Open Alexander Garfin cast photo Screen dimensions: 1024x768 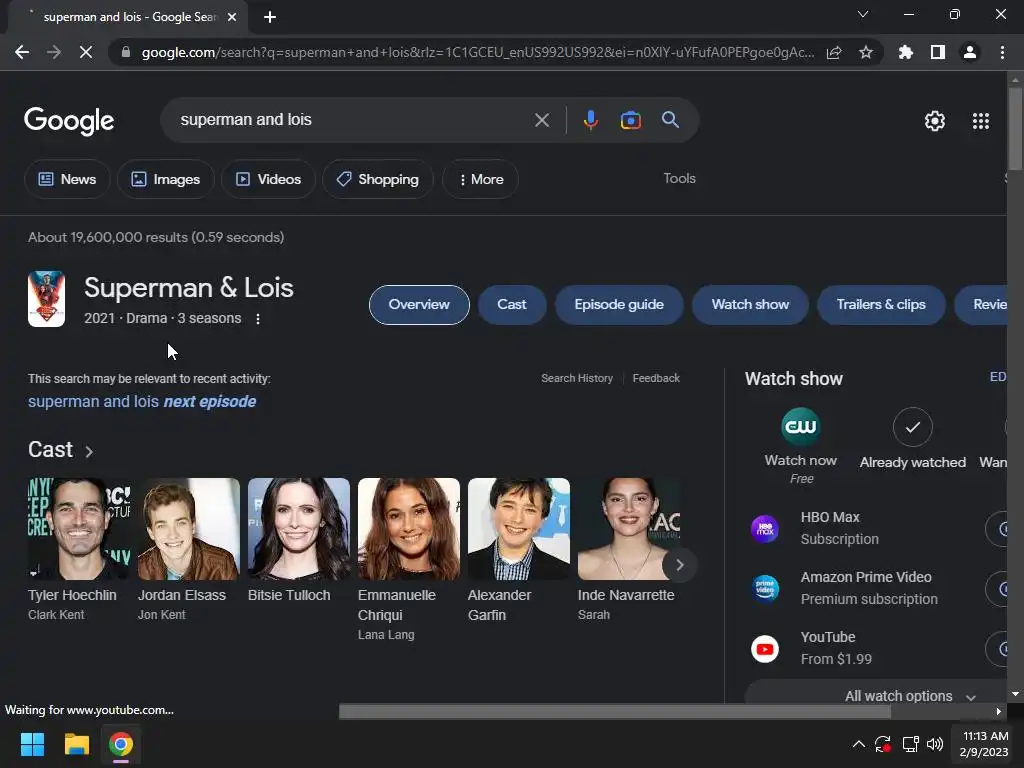click(x=519, y=529)
